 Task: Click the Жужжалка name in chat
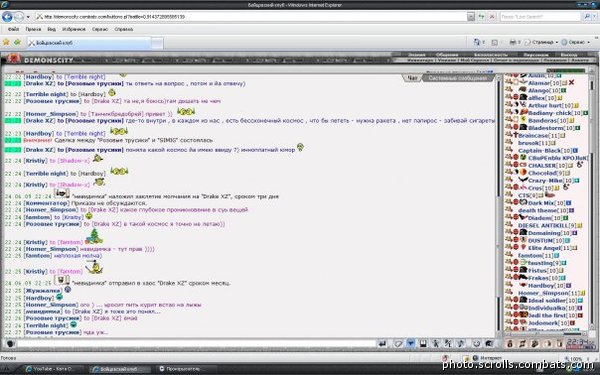click(x=43, y=290)
